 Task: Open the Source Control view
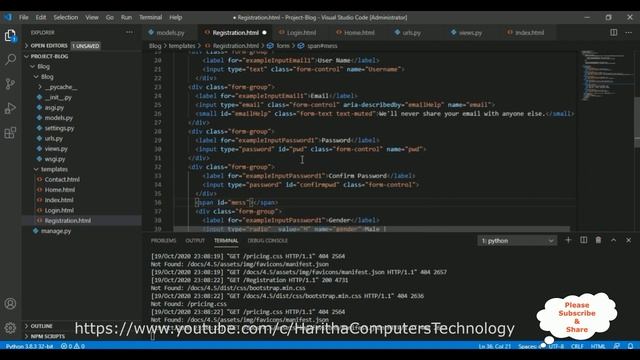[10, 84]
